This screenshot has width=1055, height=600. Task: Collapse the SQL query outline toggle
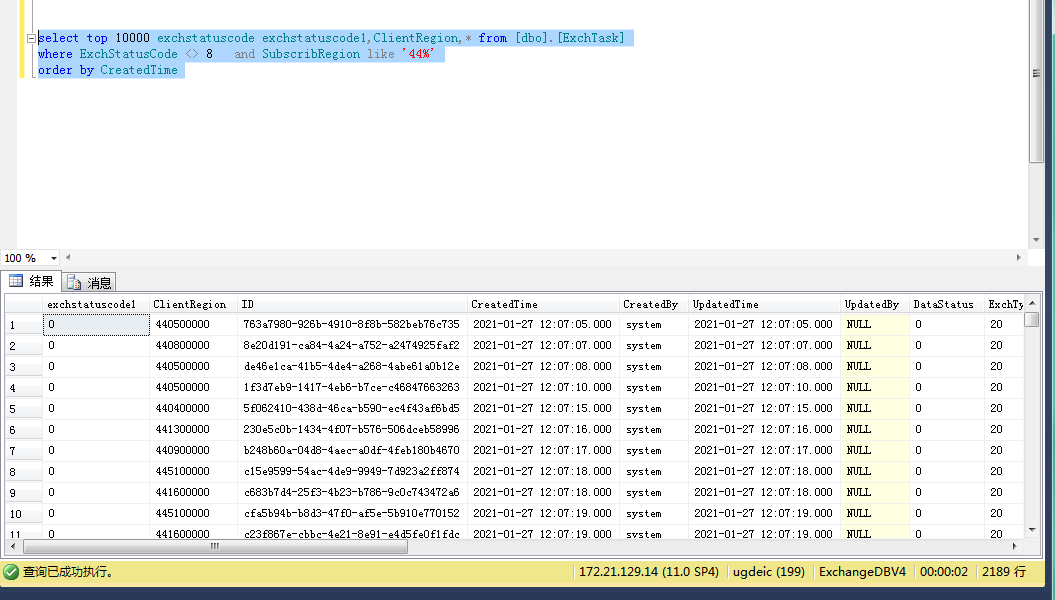pos(31,38)
